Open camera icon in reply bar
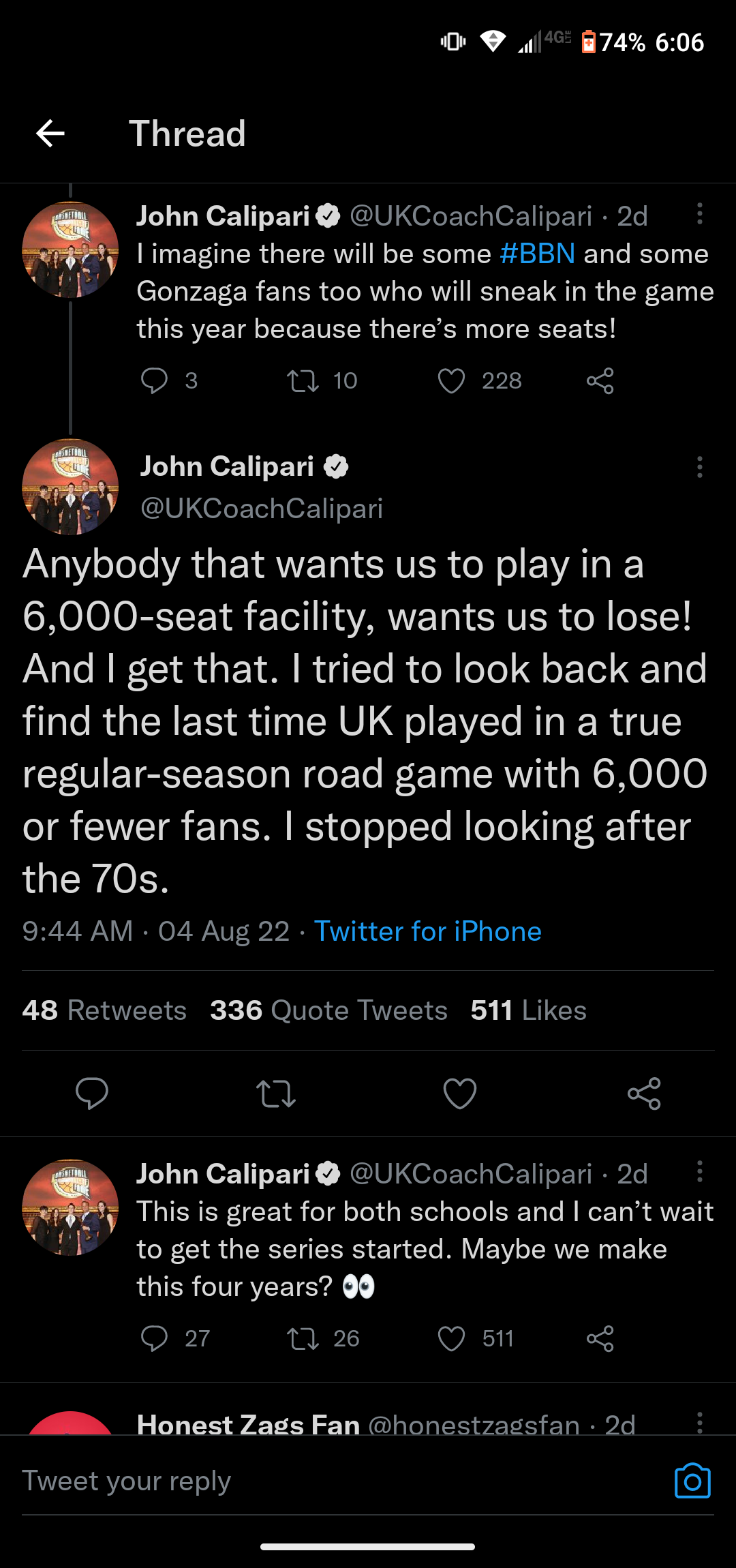Screen dimensions: 736x1568 692,1481
